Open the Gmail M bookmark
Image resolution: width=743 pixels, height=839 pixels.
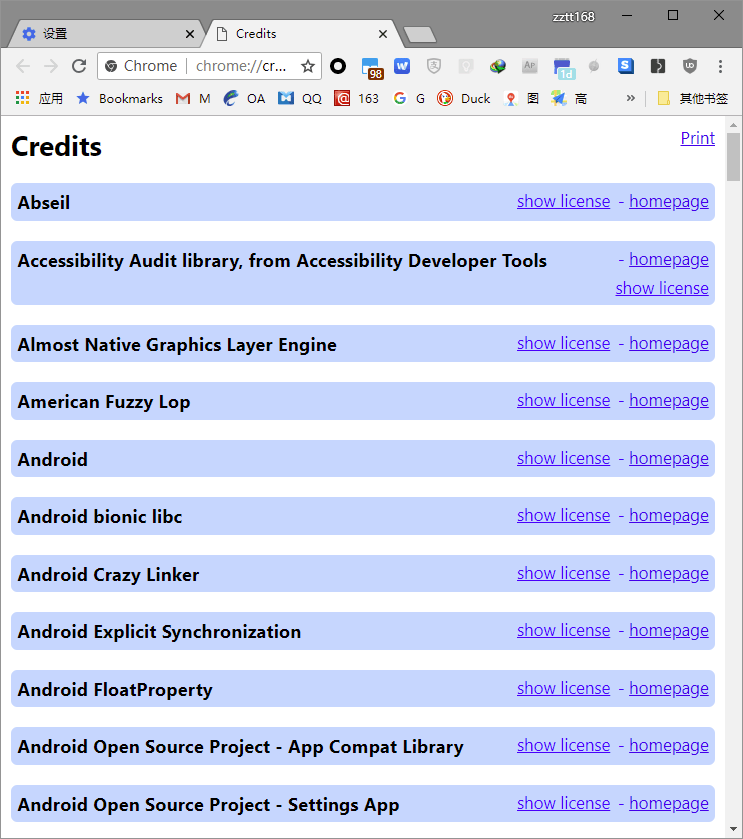193,98
